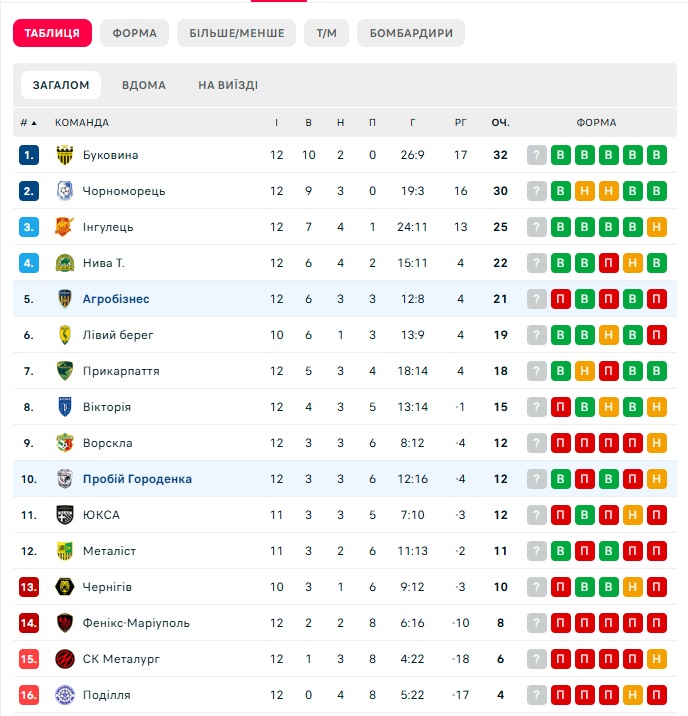Click the Агробізнес team crest icon

[x=65, y=299]
